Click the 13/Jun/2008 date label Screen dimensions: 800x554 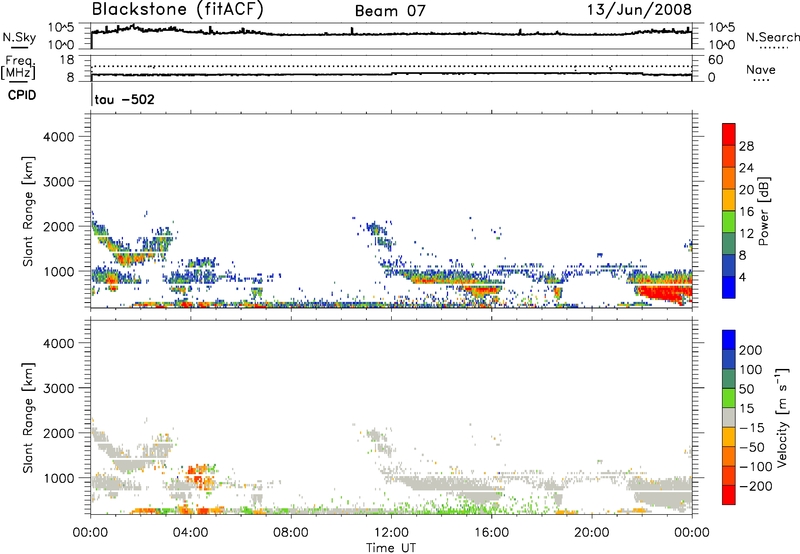pos(639,10)
